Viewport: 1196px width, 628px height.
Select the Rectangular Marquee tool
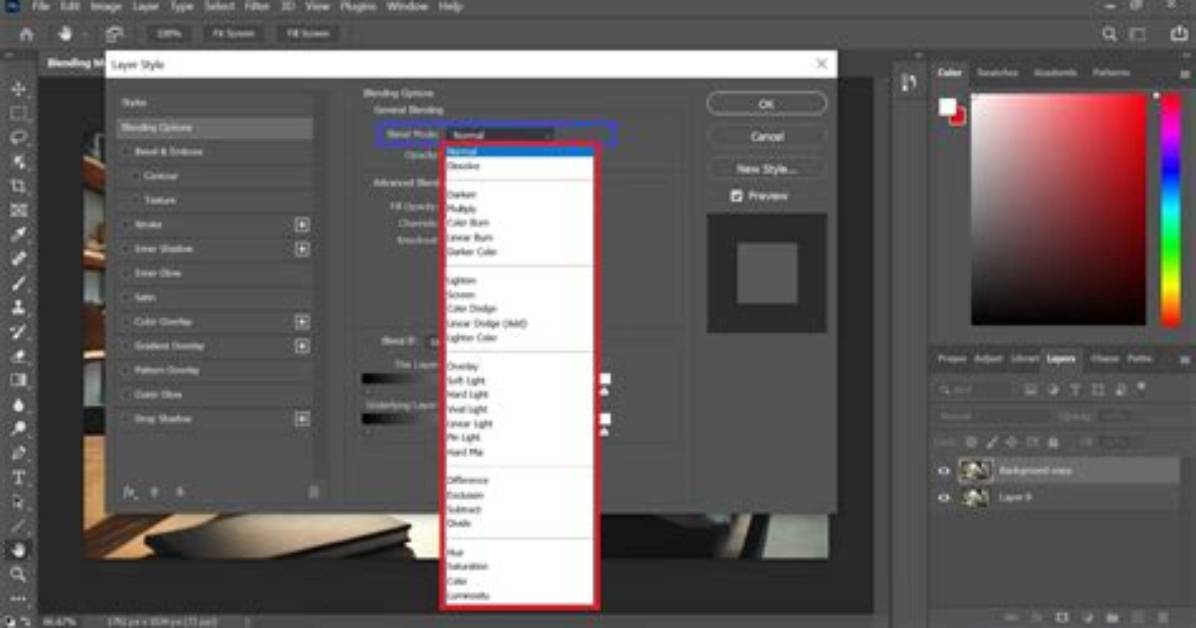pyautogui.click(x=18, y=113)
